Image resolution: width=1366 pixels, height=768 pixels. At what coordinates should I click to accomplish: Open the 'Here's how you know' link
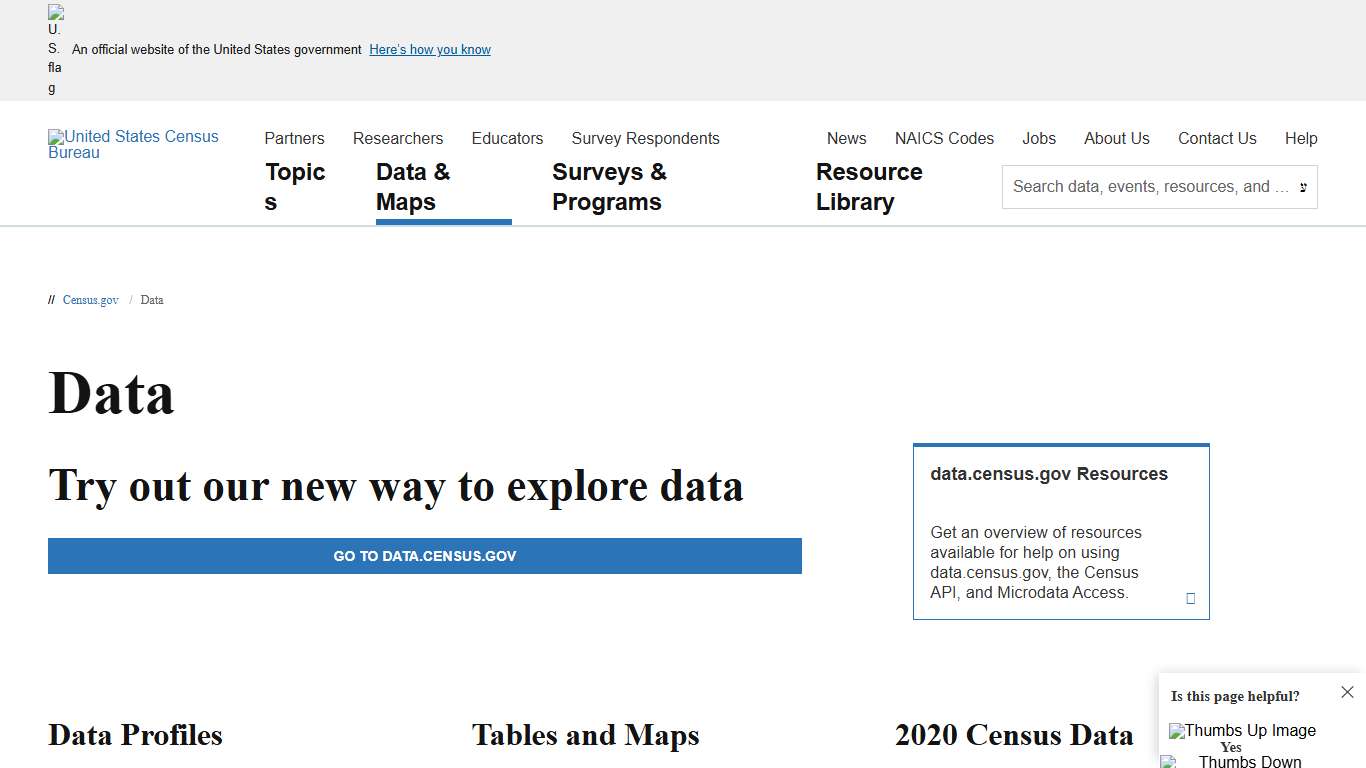point(429,49)
